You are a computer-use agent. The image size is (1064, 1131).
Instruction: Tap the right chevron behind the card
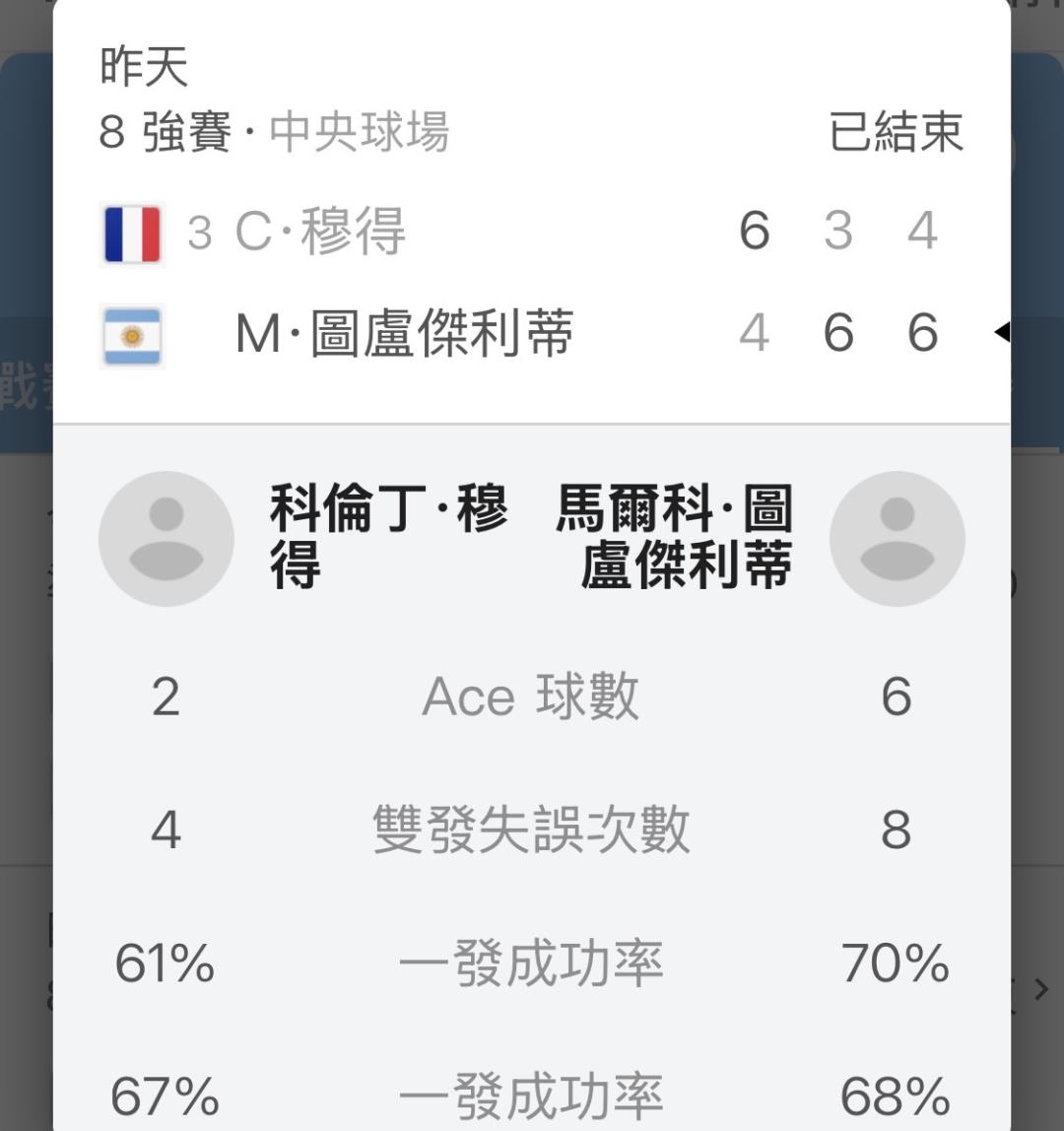pos(1041,988)
